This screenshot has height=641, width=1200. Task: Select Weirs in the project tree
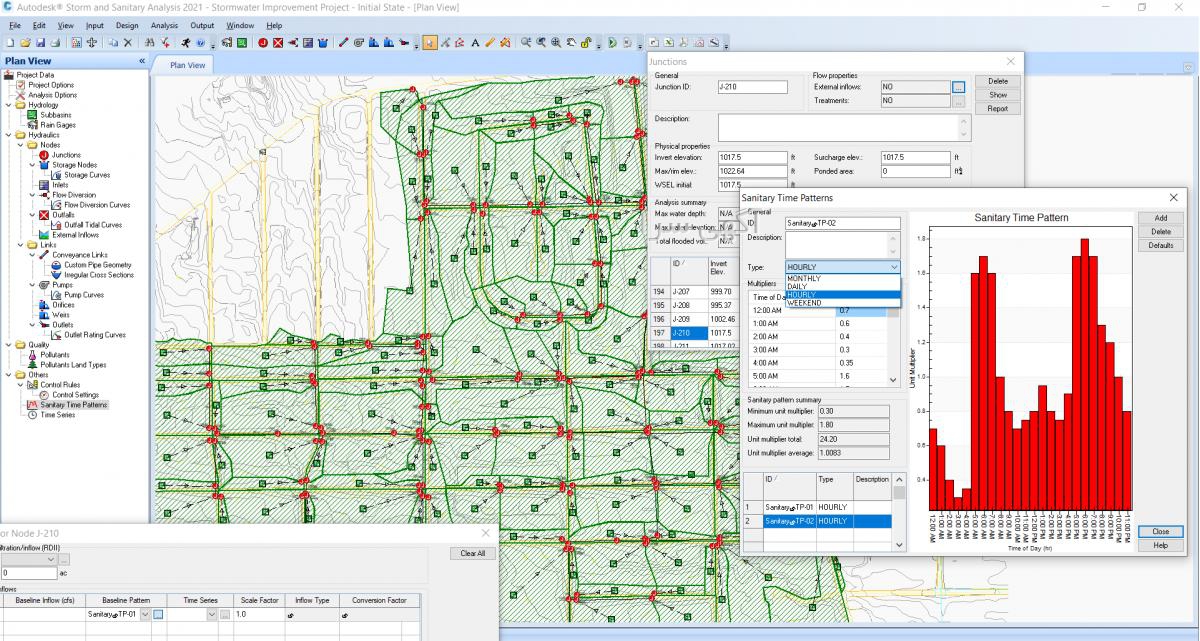[x=60, y=315]
